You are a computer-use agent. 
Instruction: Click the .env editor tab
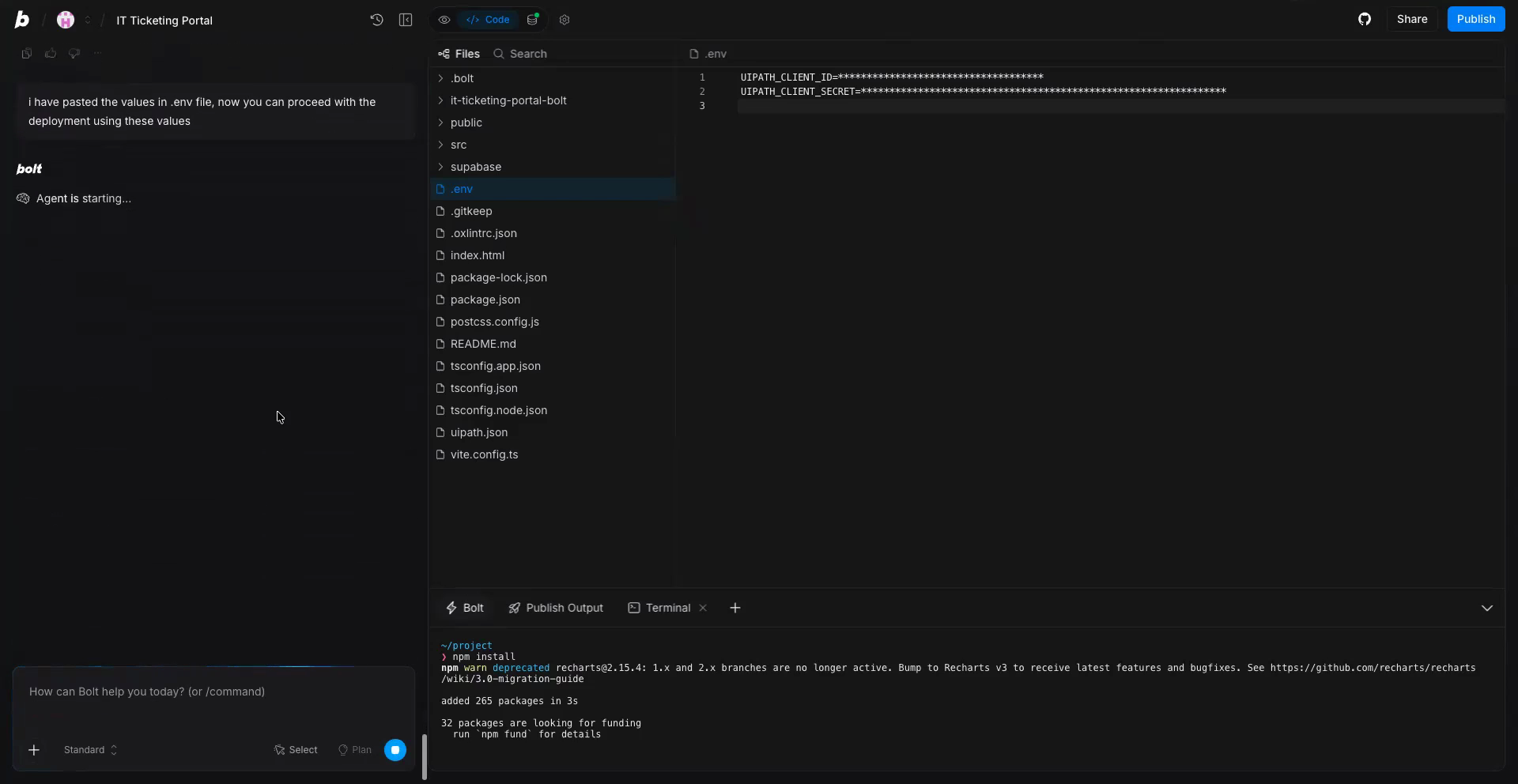(708, 54)
